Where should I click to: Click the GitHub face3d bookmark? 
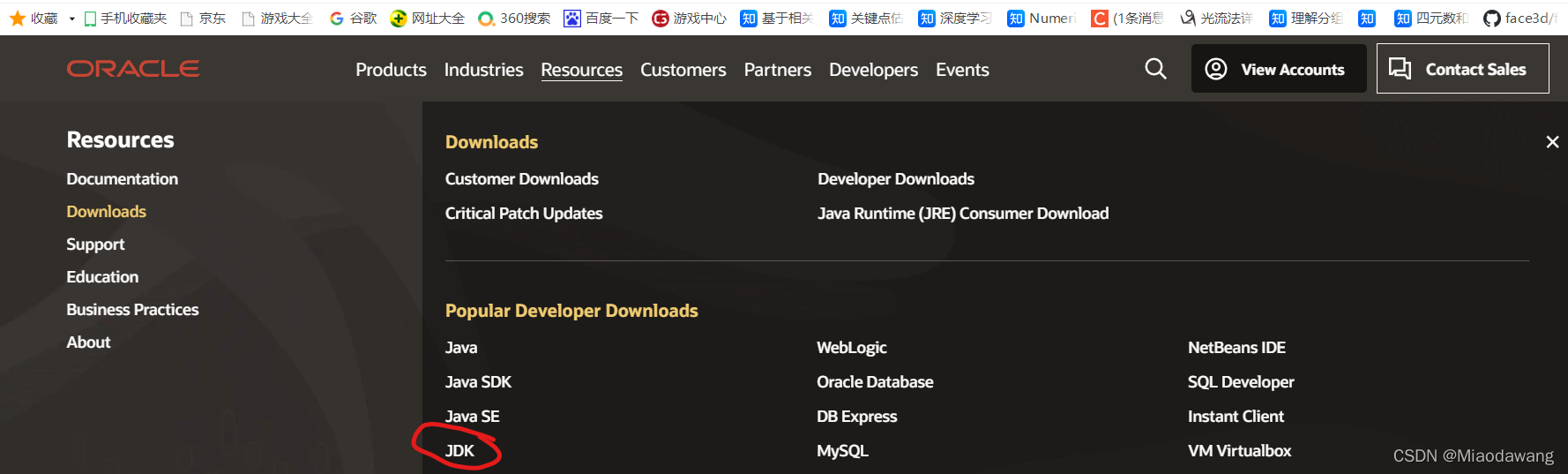[x=1519, y=18]
